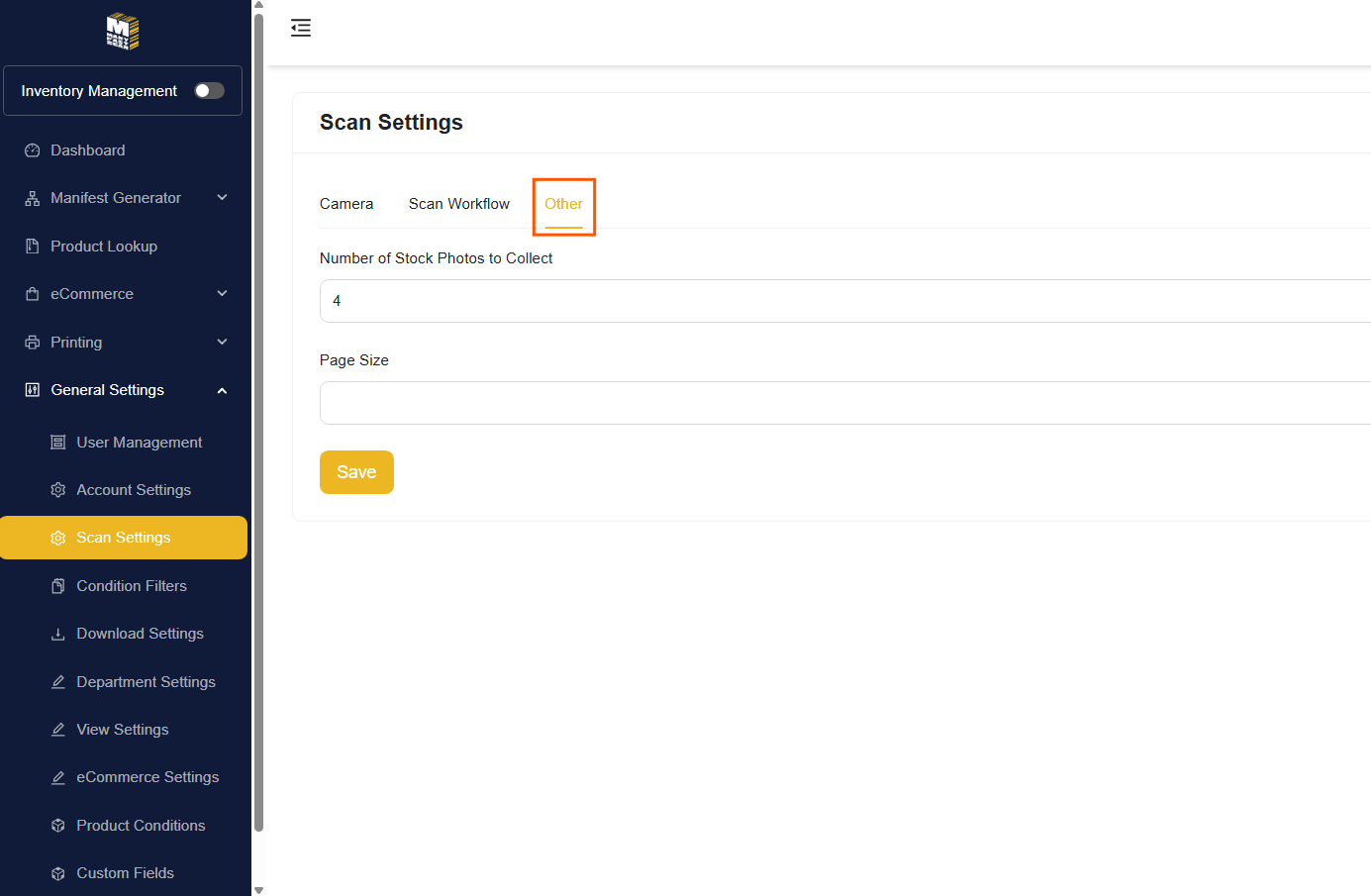Screen dimensions: 1371x896
Task: Click the Account Settings gear icon
Action: (x=58, y=490)
